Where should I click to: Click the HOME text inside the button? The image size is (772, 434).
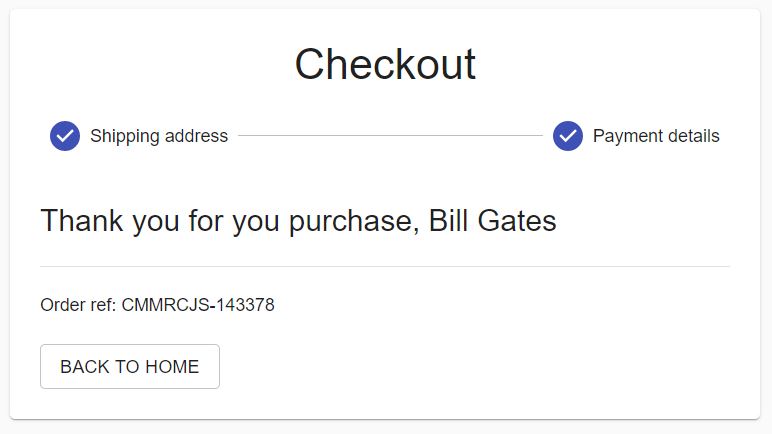click(172, 367)
